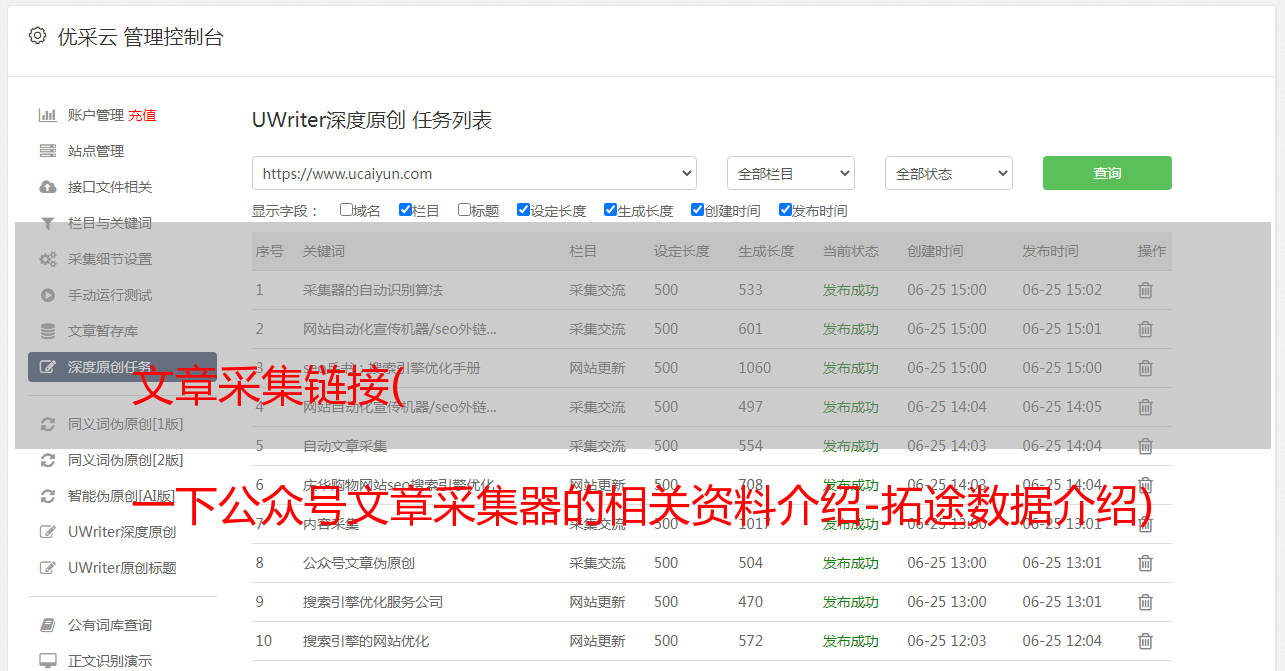
Task: Click publish time 06-25 15:02
Action: pos(1062,290)
